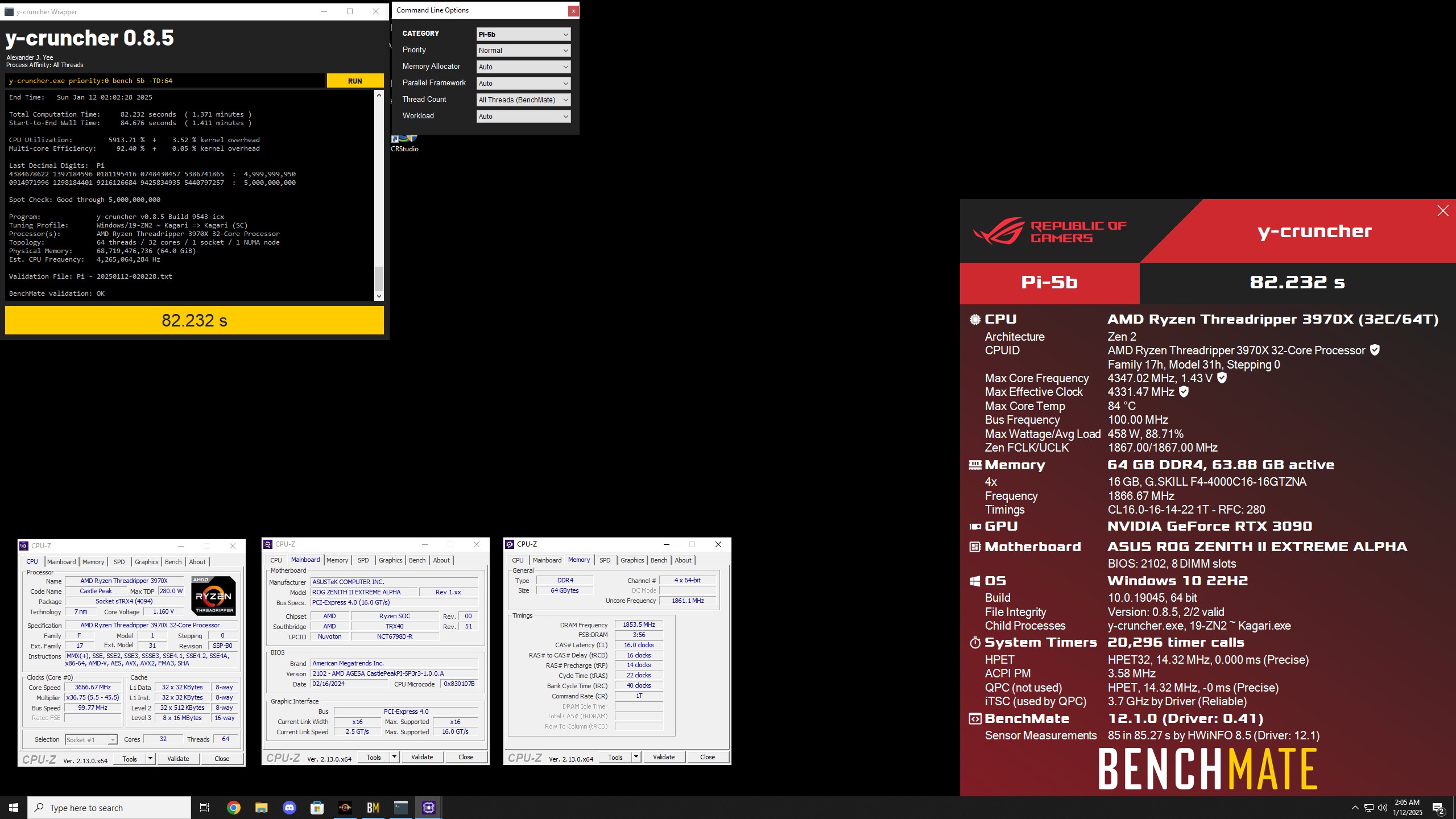1456x819 pixels.
Task: Click the Max Effective Clock verified shield
Action: [1184, 392]
